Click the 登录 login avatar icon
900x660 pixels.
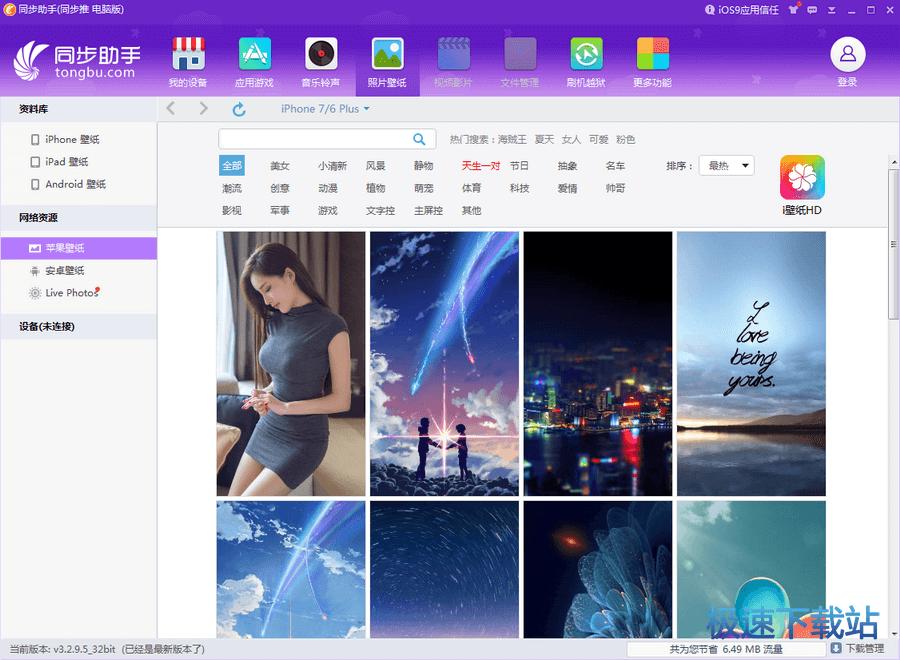pos(847,54)
